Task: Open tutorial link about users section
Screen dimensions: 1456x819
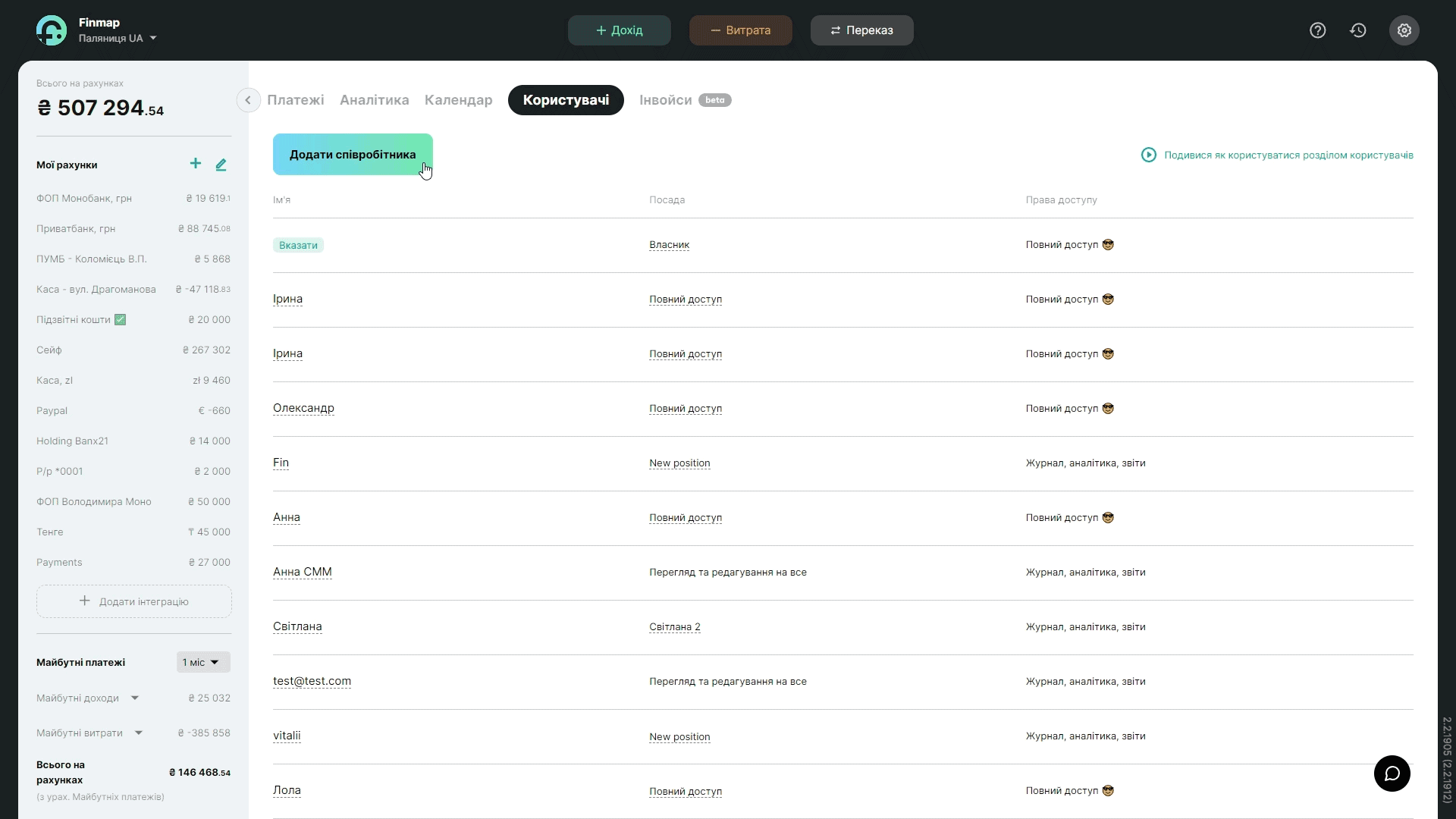Action: 1288,155
